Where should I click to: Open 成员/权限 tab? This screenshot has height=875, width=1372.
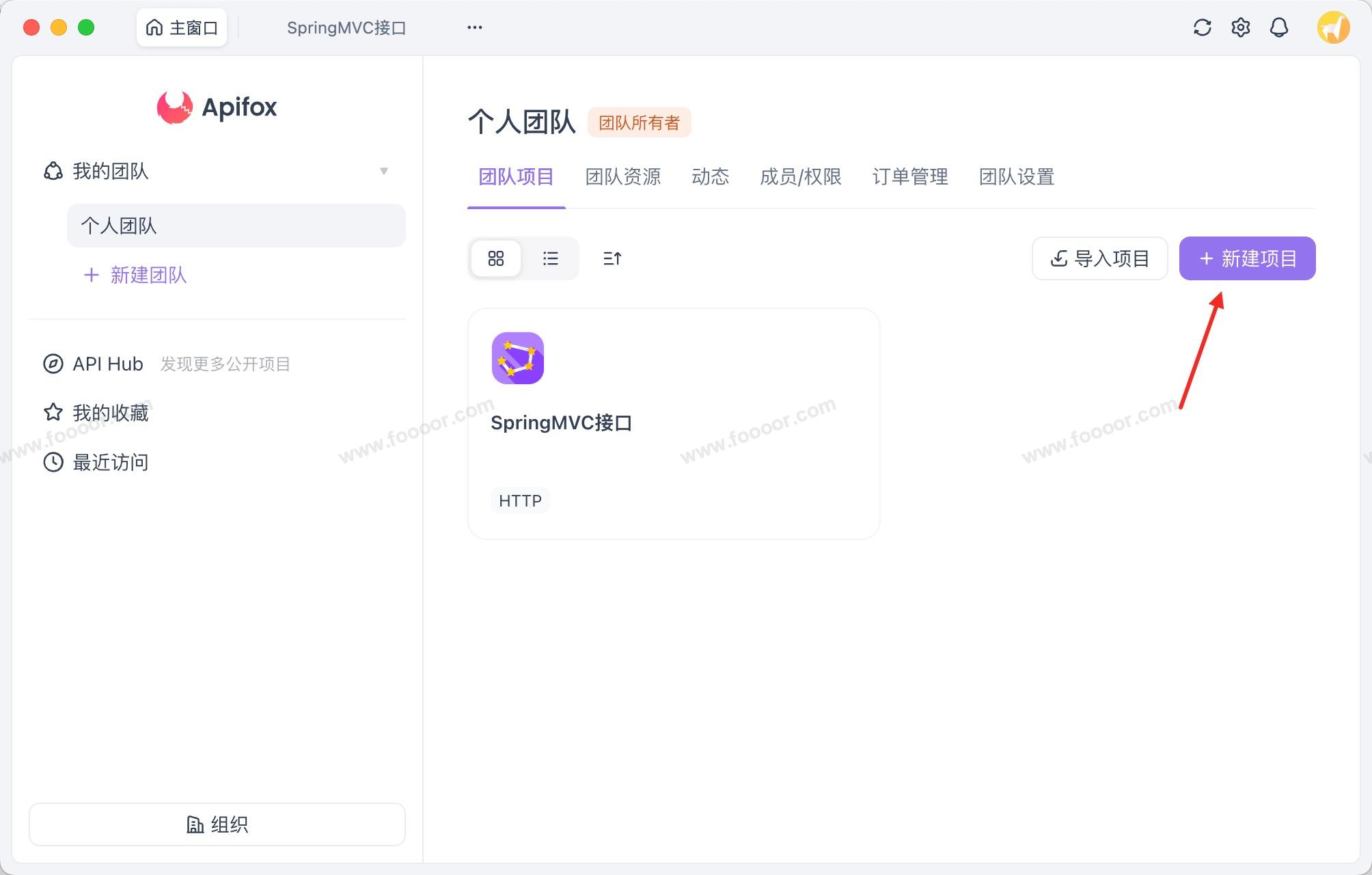(x=800, y=177)
